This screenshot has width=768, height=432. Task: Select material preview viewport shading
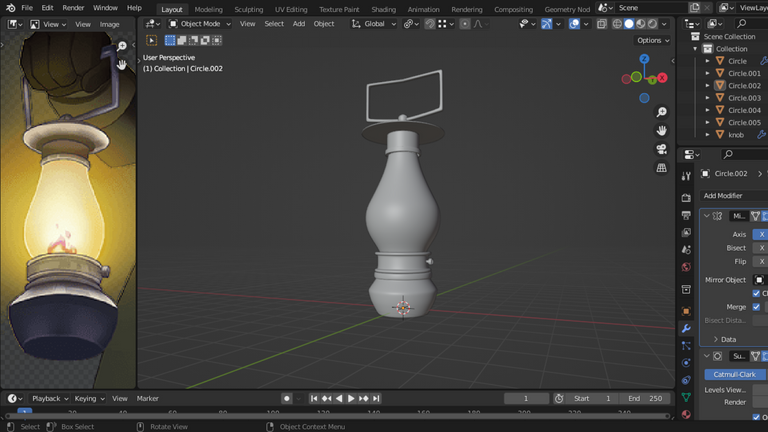point(641,24)
